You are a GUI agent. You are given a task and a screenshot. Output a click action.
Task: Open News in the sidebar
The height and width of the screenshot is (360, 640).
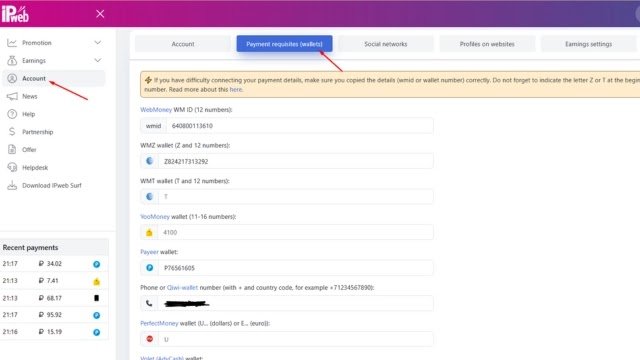pos(54,96)
